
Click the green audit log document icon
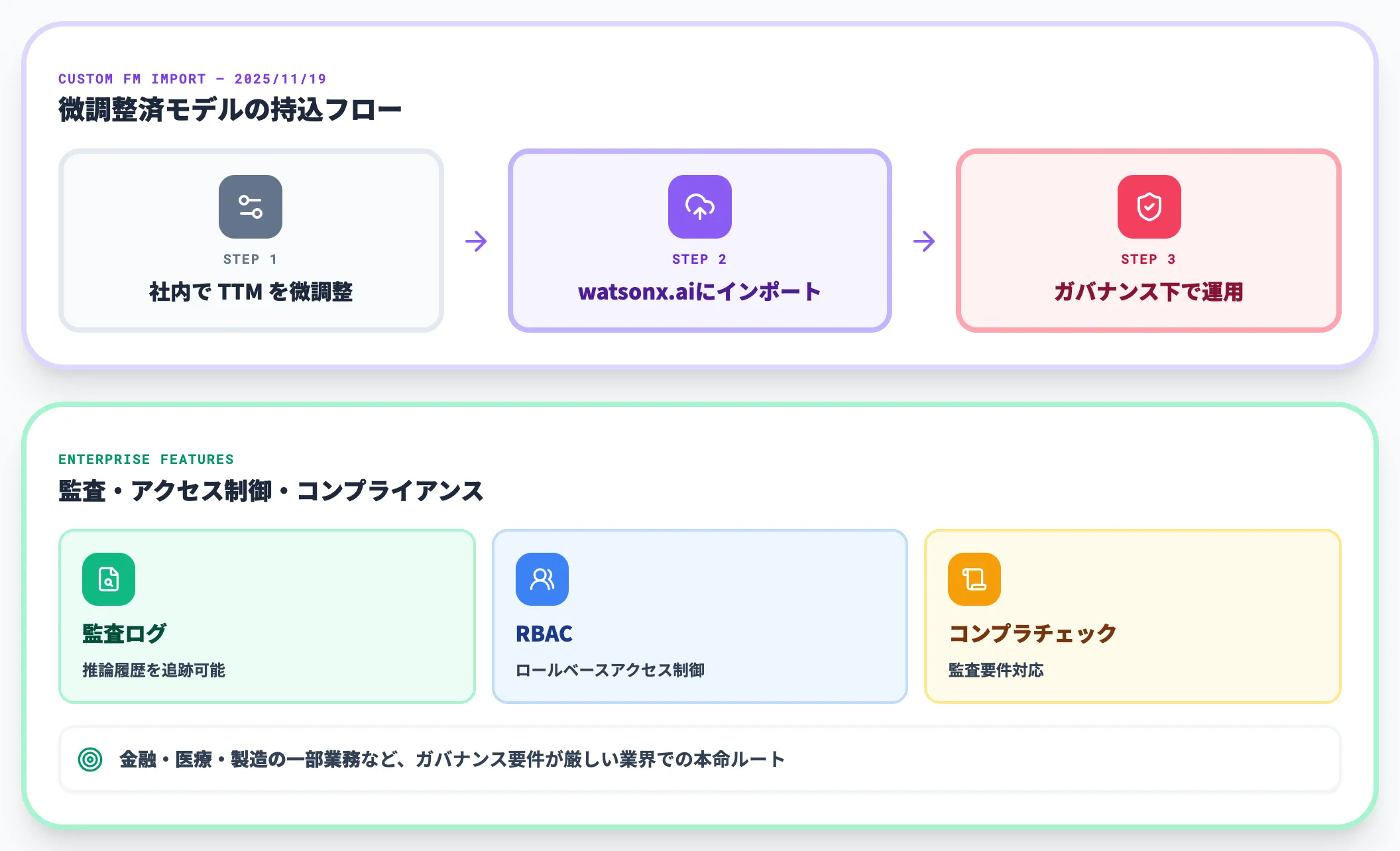point(109,579)
